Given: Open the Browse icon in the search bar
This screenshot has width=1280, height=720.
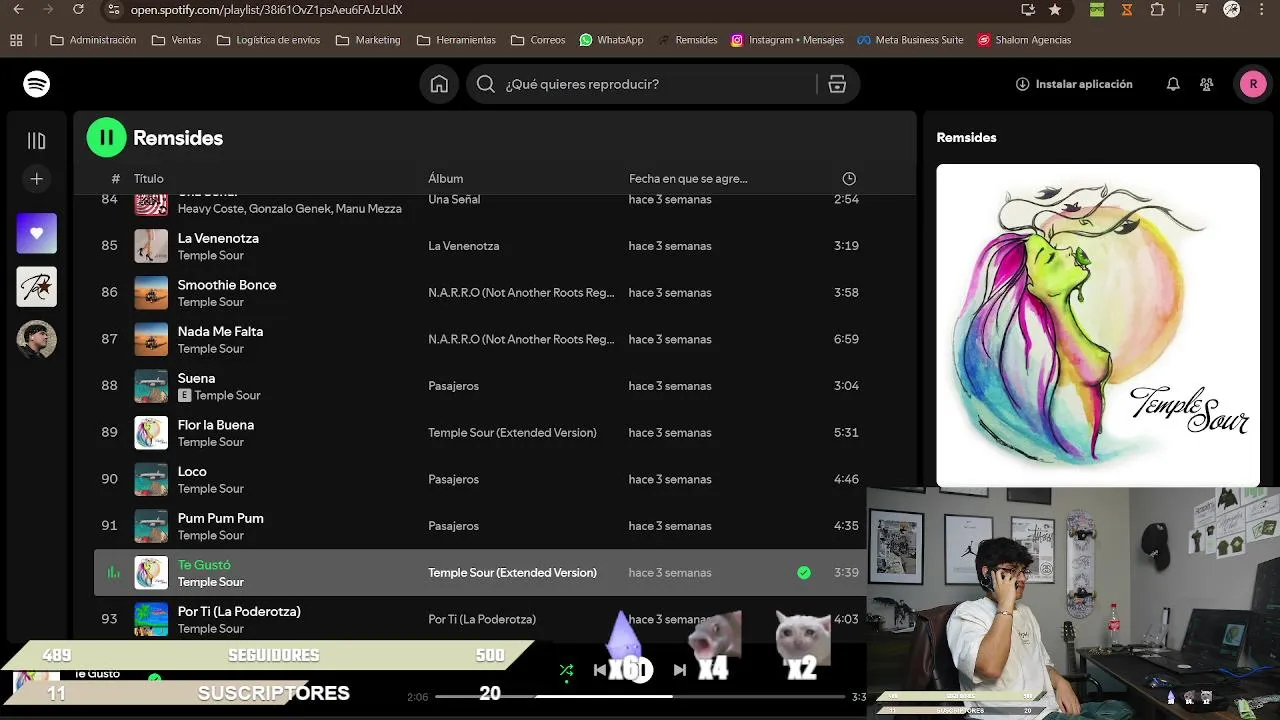Looking at the screenshot, I should click(x=837, y=84).
